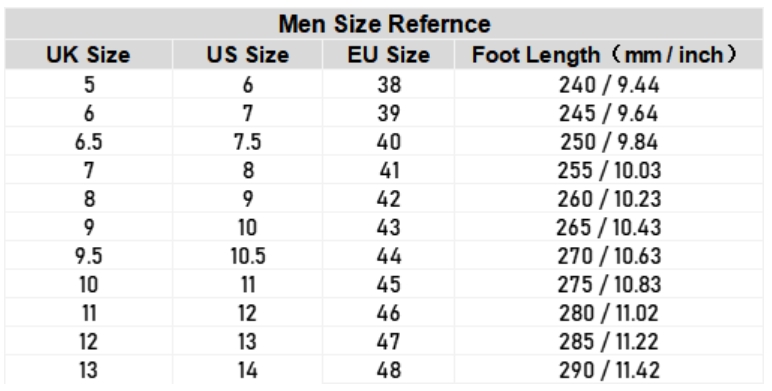Click the UK size 9.5 cell

coord(89,256)
